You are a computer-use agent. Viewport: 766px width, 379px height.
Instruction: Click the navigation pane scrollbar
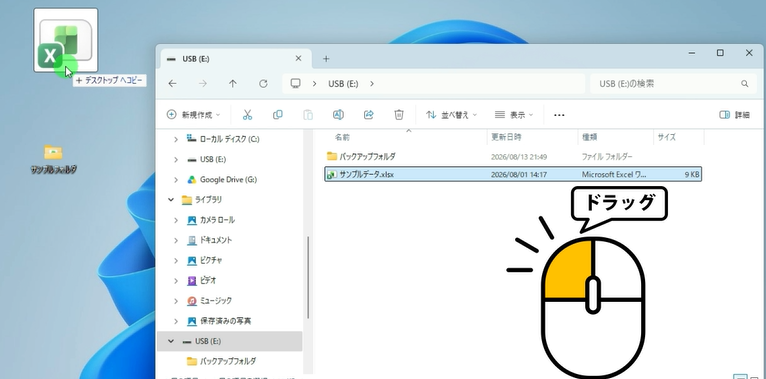click(308, 277)
